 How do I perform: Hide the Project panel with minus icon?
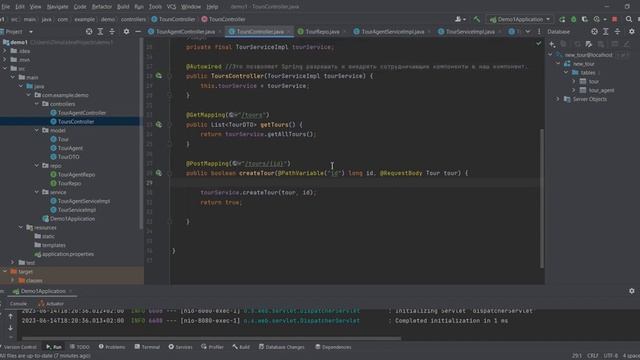coord(138,31)
